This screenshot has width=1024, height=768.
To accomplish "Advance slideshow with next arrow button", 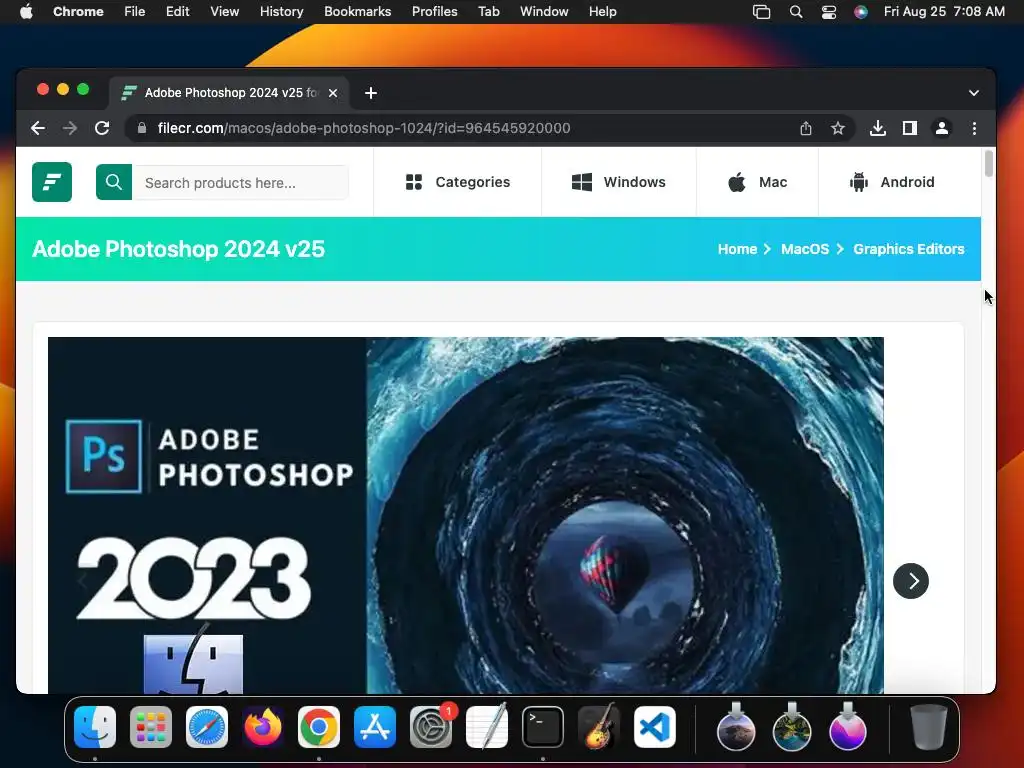I will tap(910, 581).
